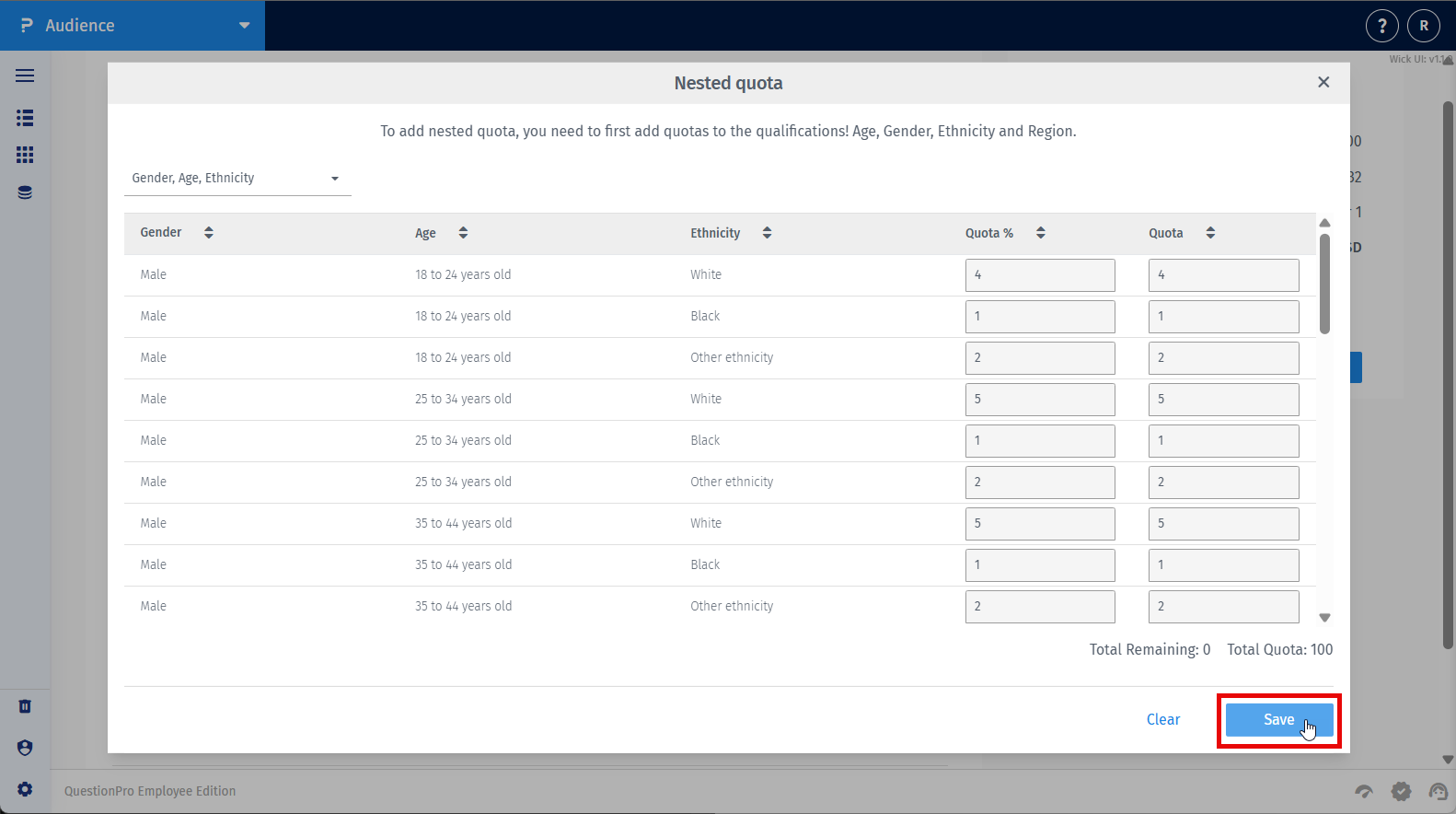Image resolution: width=1456 pixels, height=814 pixels.
Task: Click the page scrollbar down arrow
Action: pos(1448,760)
